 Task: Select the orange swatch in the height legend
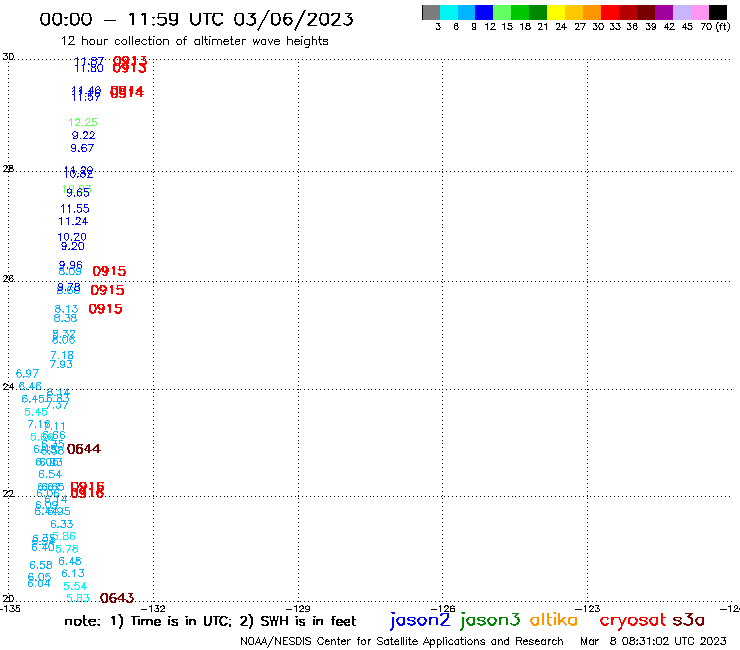pyautogui.click(x=592, y=12)
